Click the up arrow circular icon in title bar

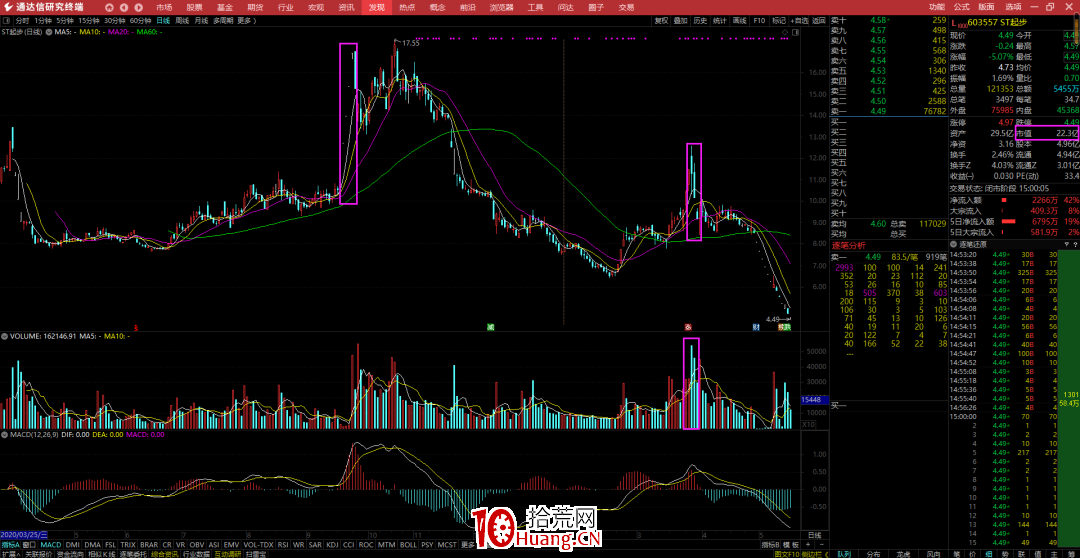pyautogui.click(x=110, y=8)
